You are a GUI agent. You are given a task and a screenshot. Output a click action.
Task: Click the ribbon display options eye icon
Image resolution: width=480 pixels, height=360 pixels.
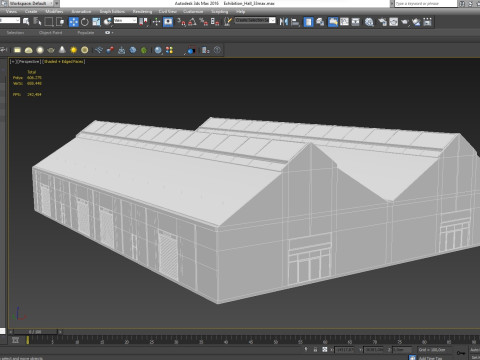point(108,33)
